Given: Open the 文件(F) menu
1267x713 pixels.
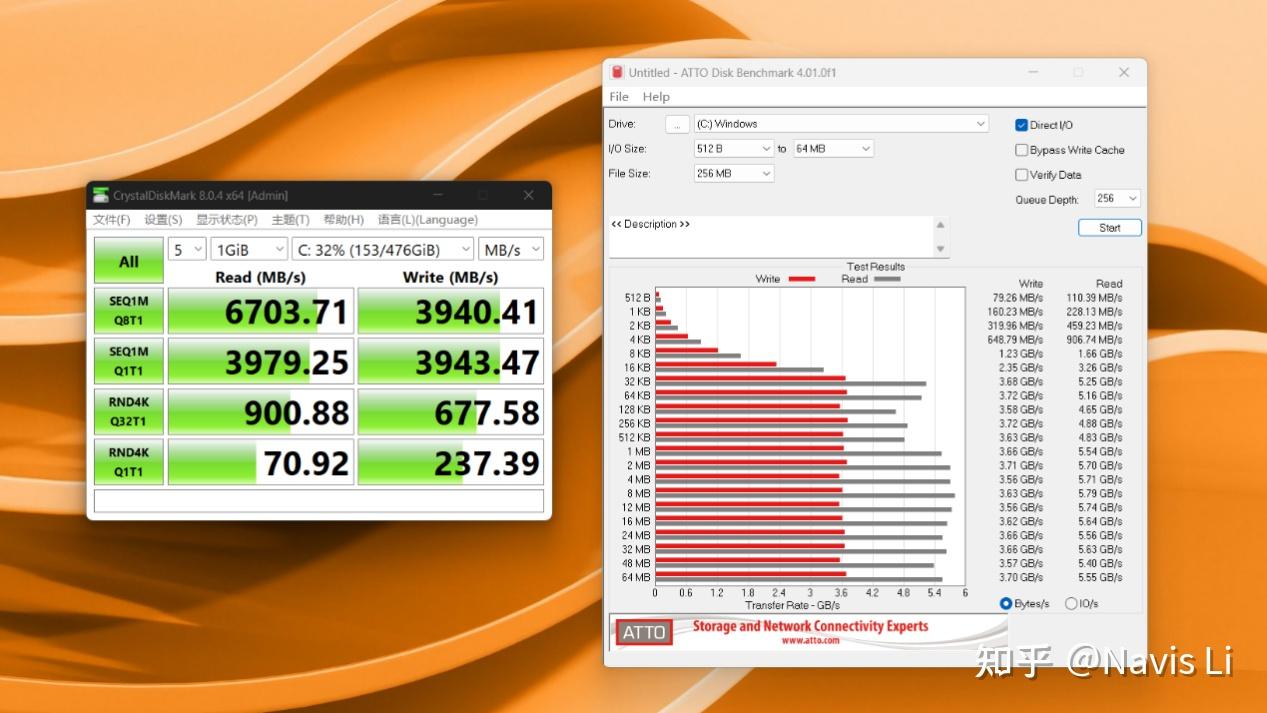Looking at the screenshot, I should click(x=112, y=220).
